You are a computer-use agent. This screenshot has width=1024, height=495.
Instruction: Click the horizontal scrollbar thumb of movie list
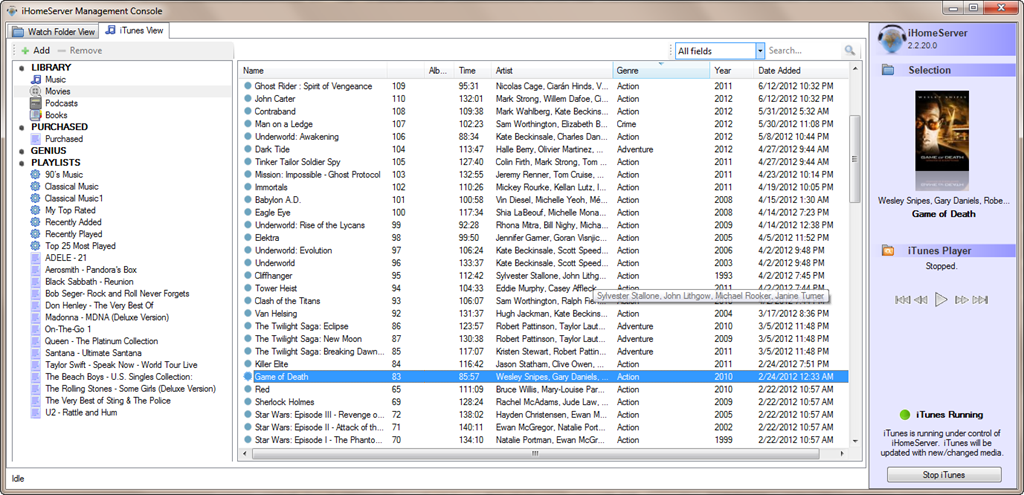coord(537,453)
